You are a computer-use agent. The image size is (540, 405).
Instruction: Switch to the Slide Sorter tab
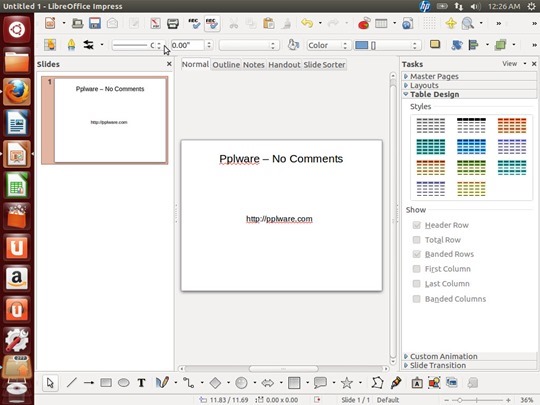click(x=324, y=64)
